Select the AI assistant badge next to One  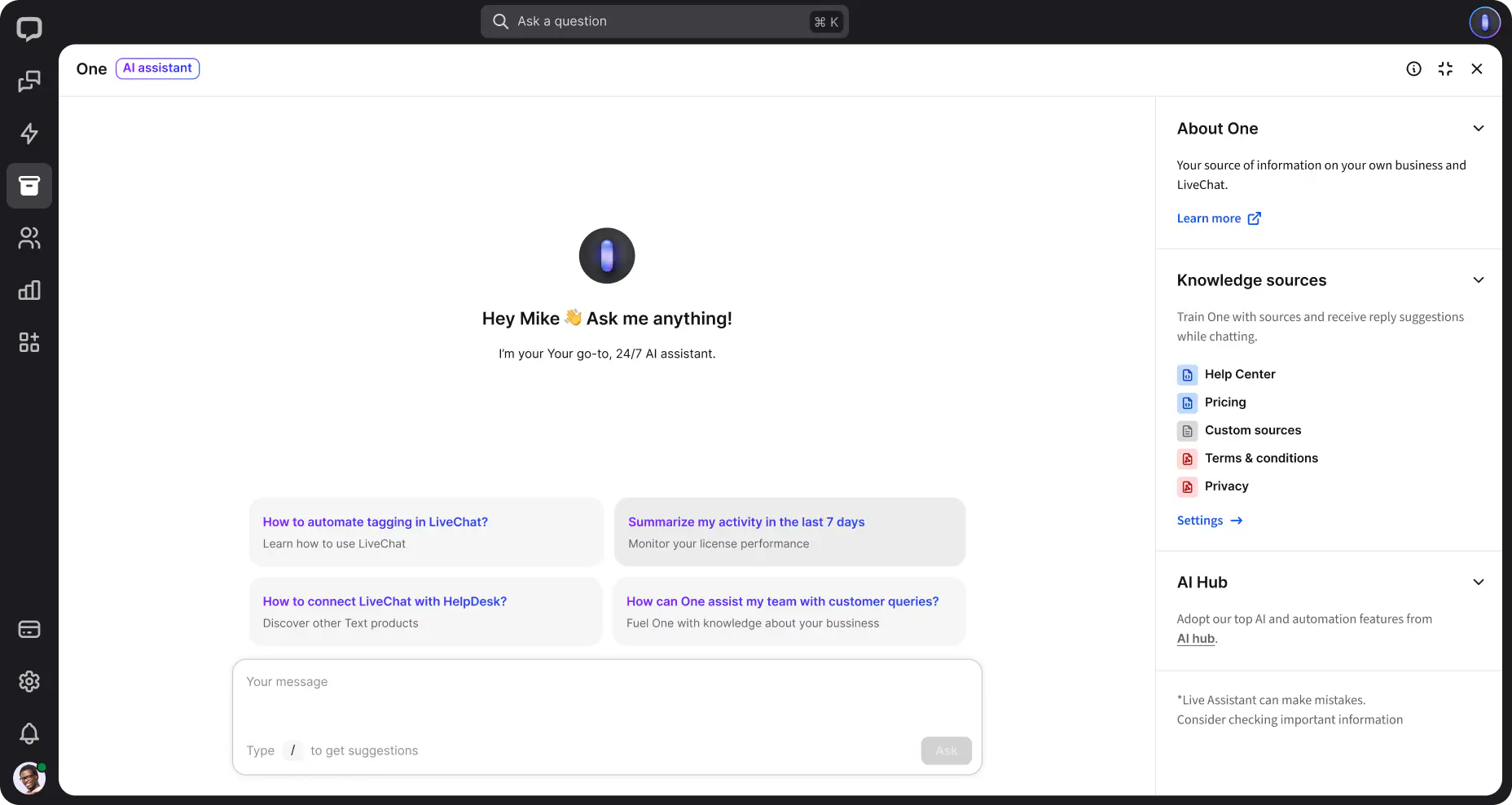[x=157, y=68]
